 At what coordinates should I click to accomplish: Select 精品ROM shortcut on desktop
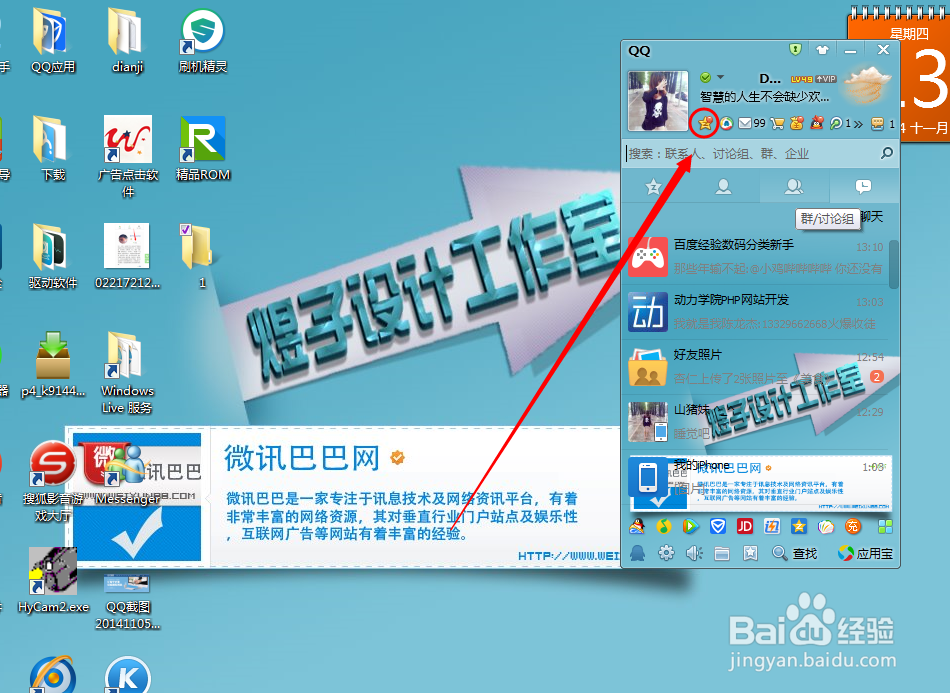[202, 149]
